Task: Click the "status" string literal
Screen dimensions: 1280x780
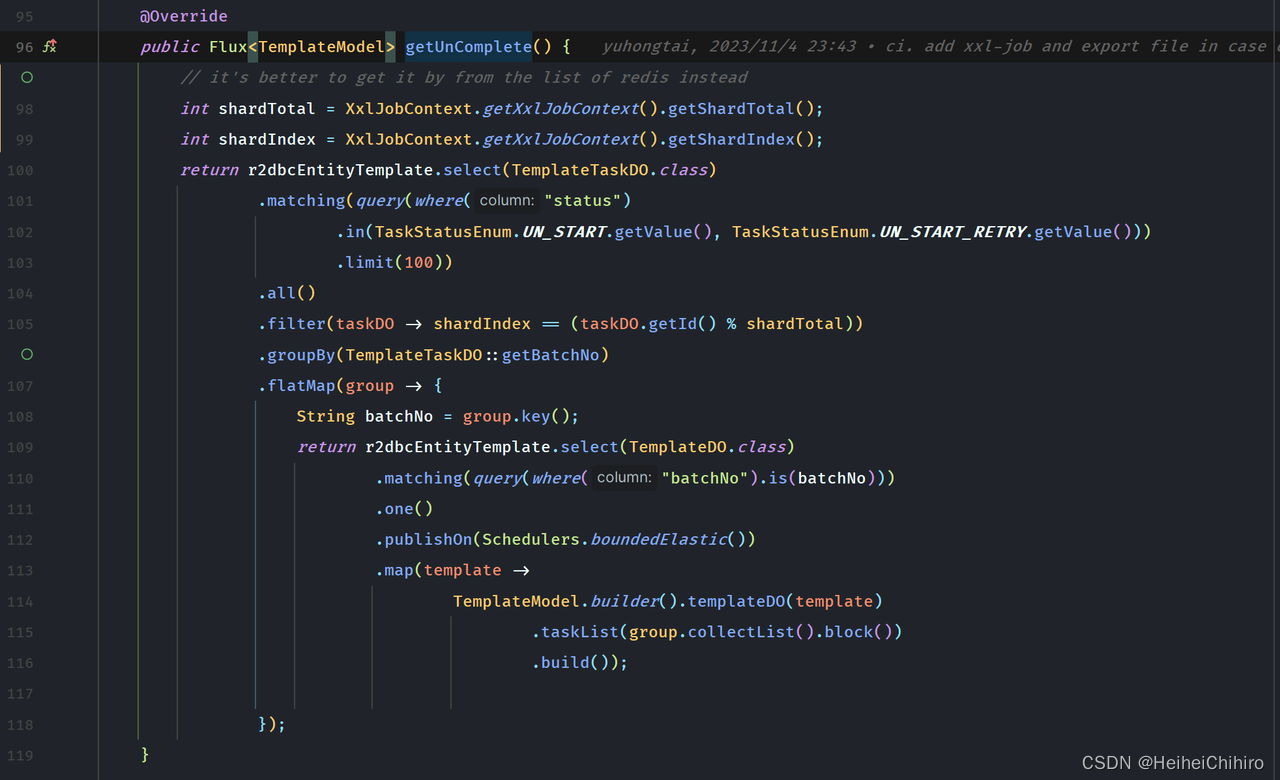Action: click(x=582, y=201)
